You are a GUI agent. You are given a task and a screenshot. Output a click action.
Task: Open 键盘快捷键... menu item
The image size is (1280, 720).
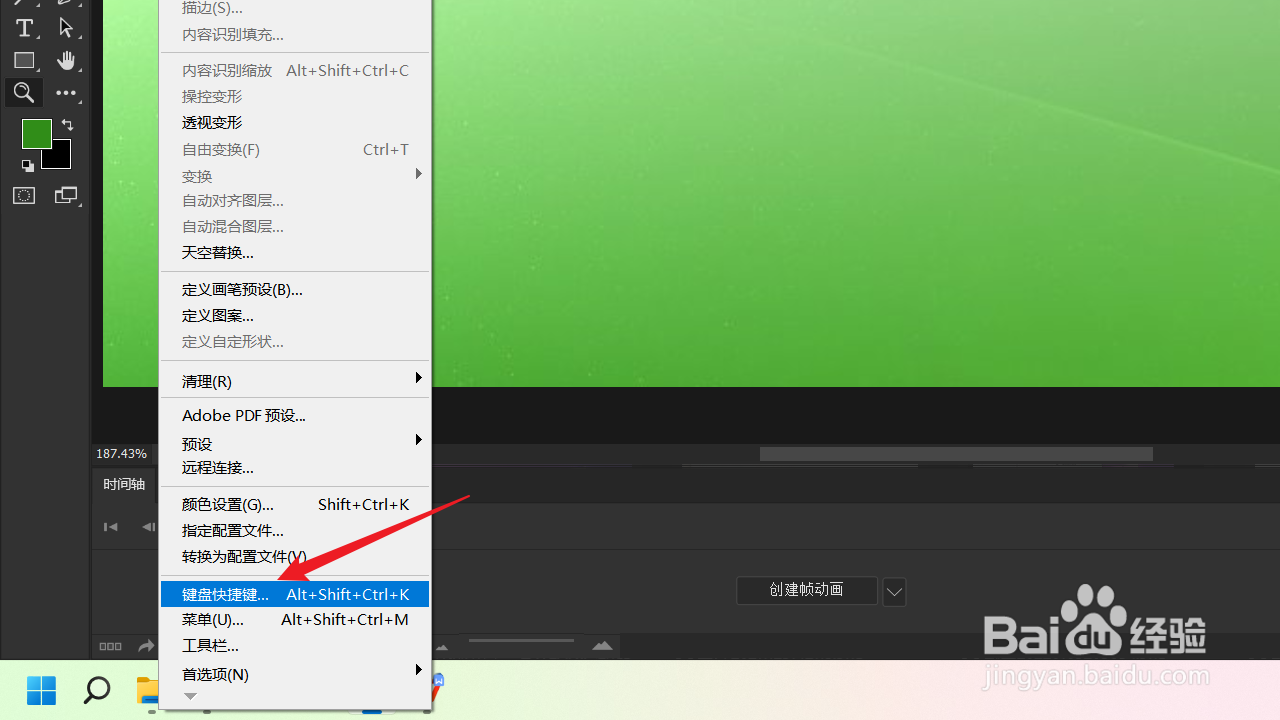point(295,594)
